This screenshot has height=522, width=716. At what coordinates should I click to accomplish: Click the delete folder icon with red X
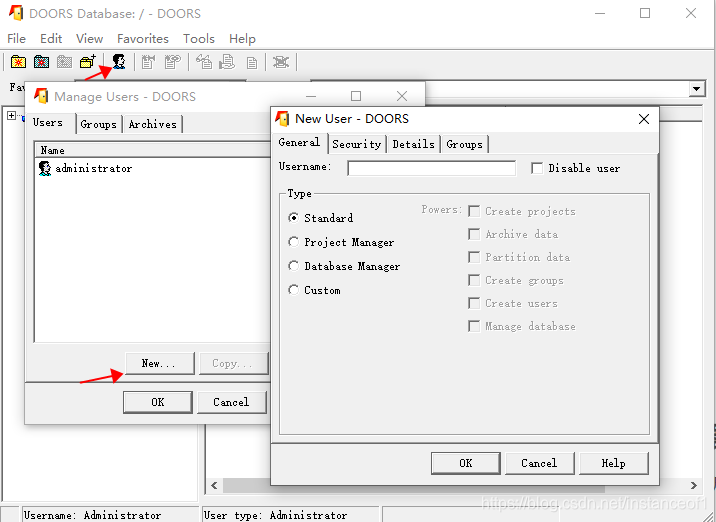[41, 62]
